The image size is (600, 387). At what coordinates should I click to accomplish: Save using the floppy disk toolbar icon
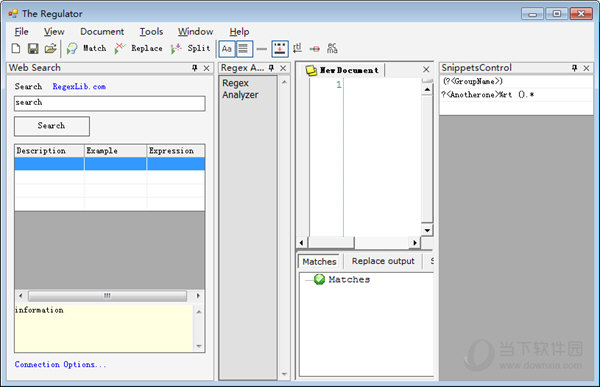coord(33,48)
